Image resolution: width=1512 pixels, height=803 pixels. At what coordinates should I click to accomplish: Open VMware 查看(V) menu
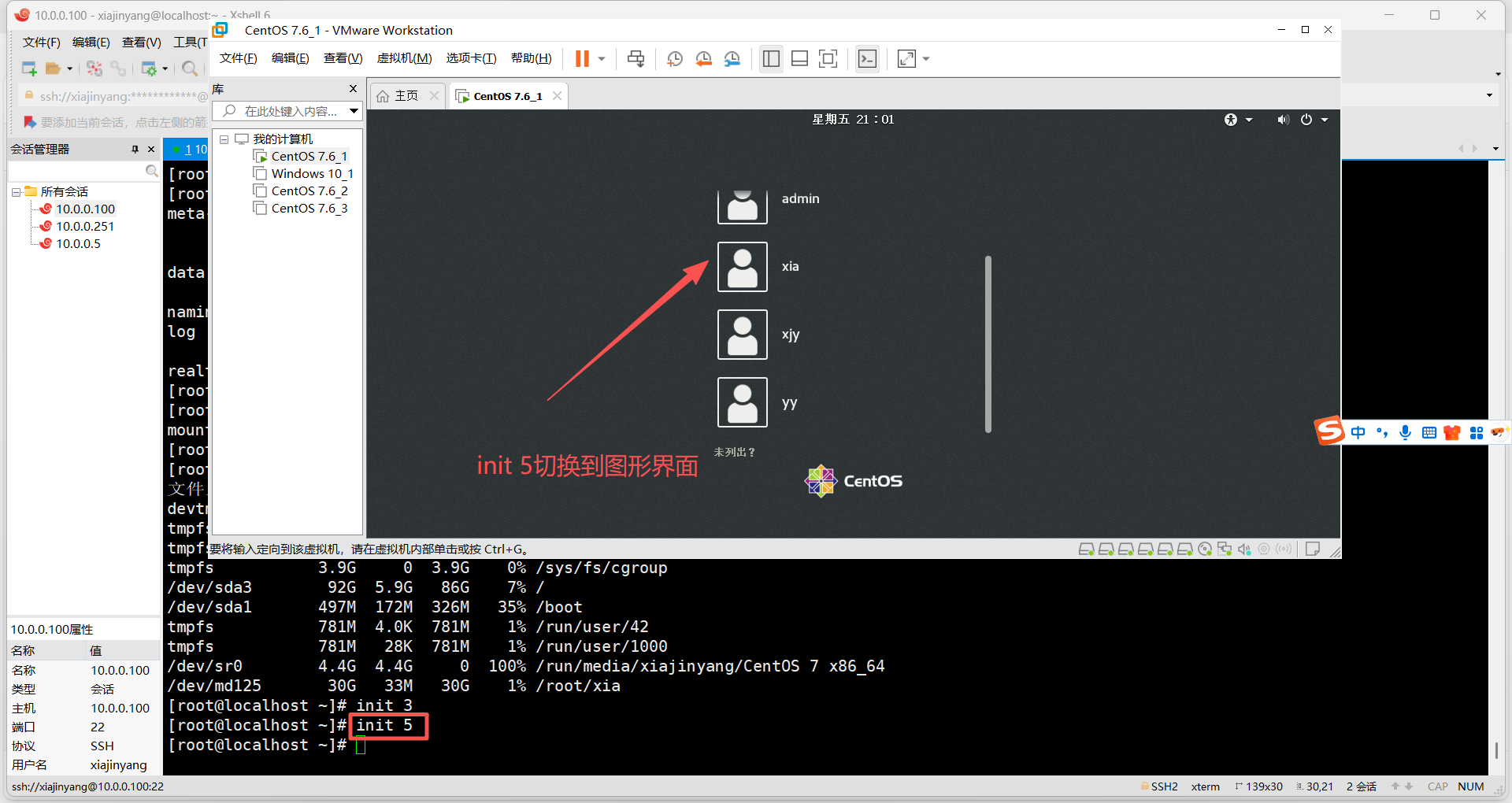click(x=343, y=58)
